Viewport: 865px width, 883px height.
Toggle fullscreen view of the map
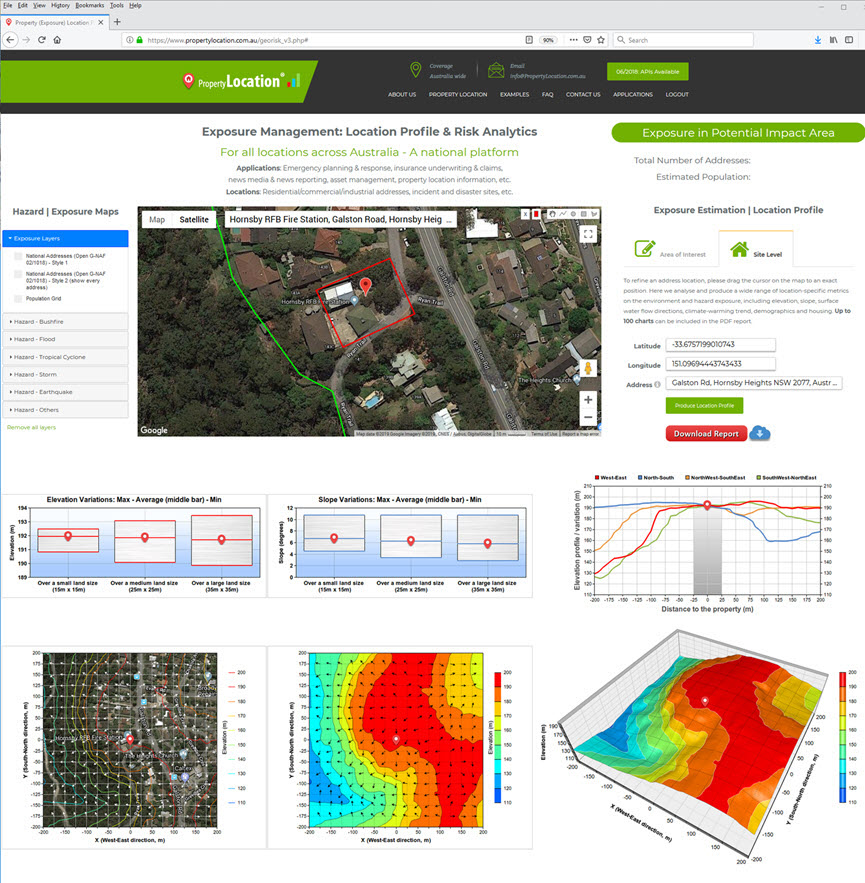pyautogui.click(x=588, y=234)
